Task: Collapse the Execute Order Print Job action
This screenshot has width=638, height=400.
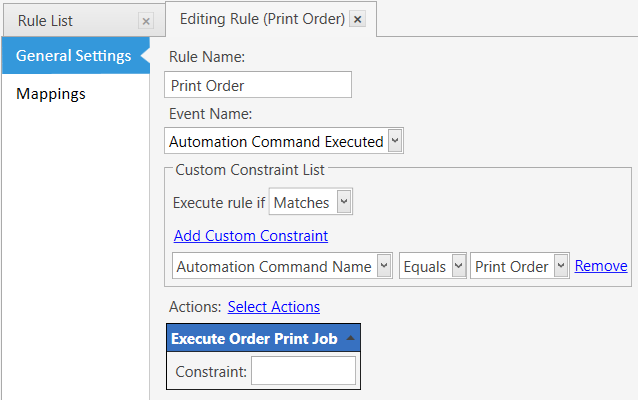Action: point(350,338)
